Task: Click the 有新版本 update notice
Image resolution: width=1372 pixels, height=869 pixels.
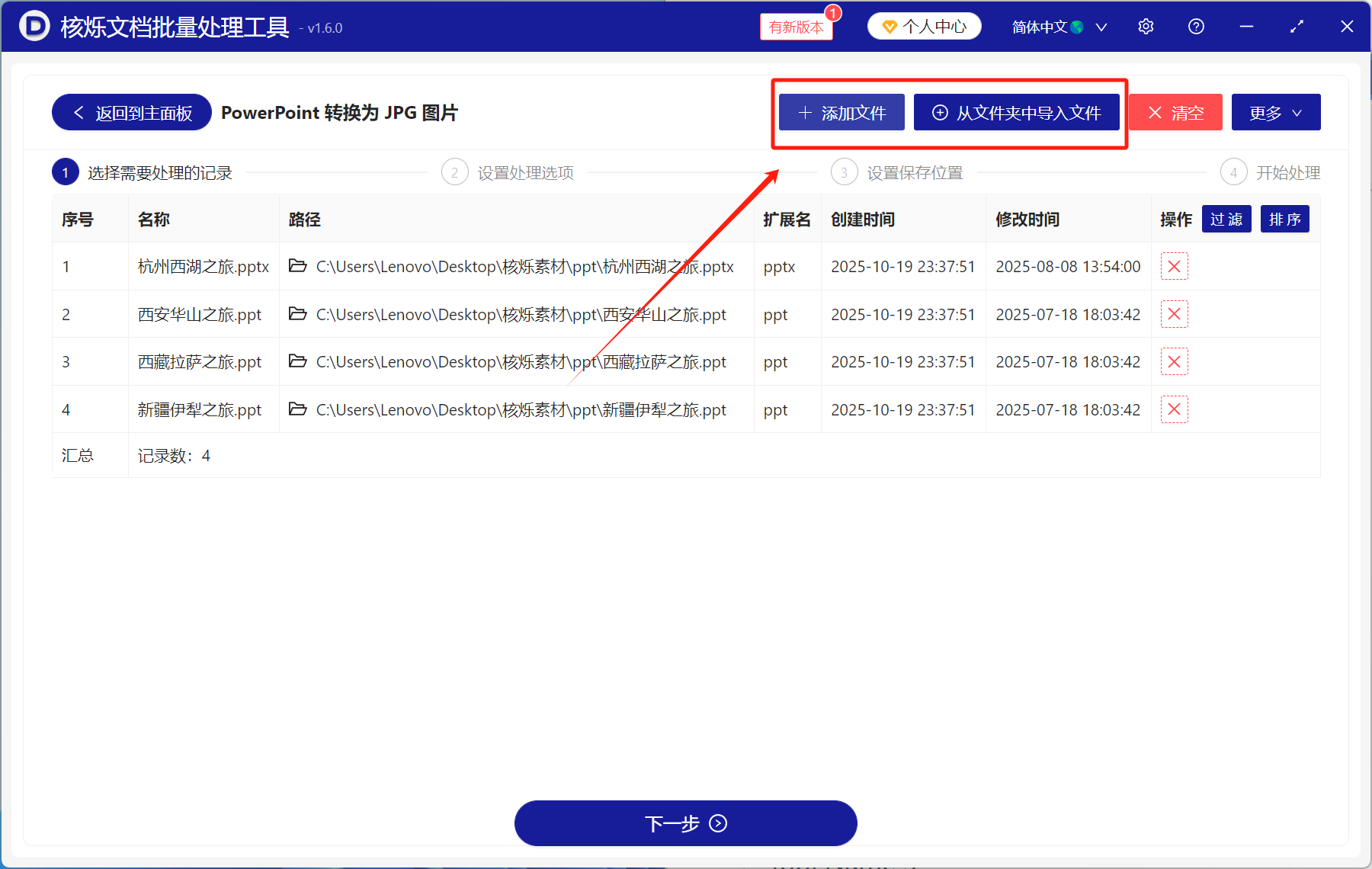Action: point(796,27)
